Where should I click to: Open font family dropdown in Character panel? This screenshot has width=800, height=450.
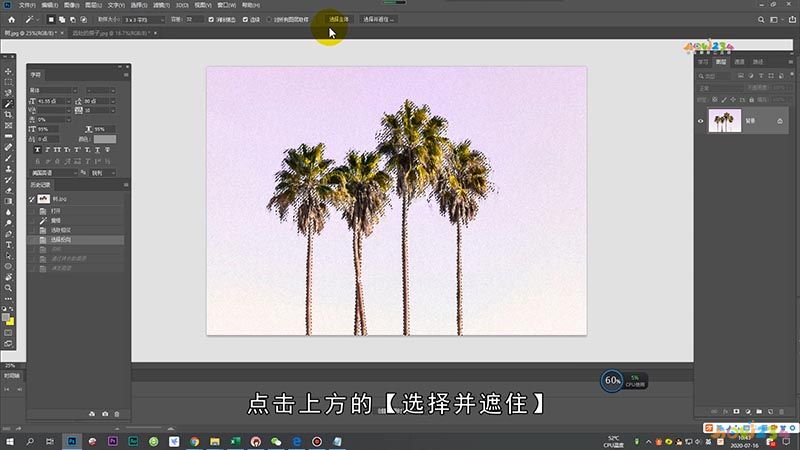(52, 90)
